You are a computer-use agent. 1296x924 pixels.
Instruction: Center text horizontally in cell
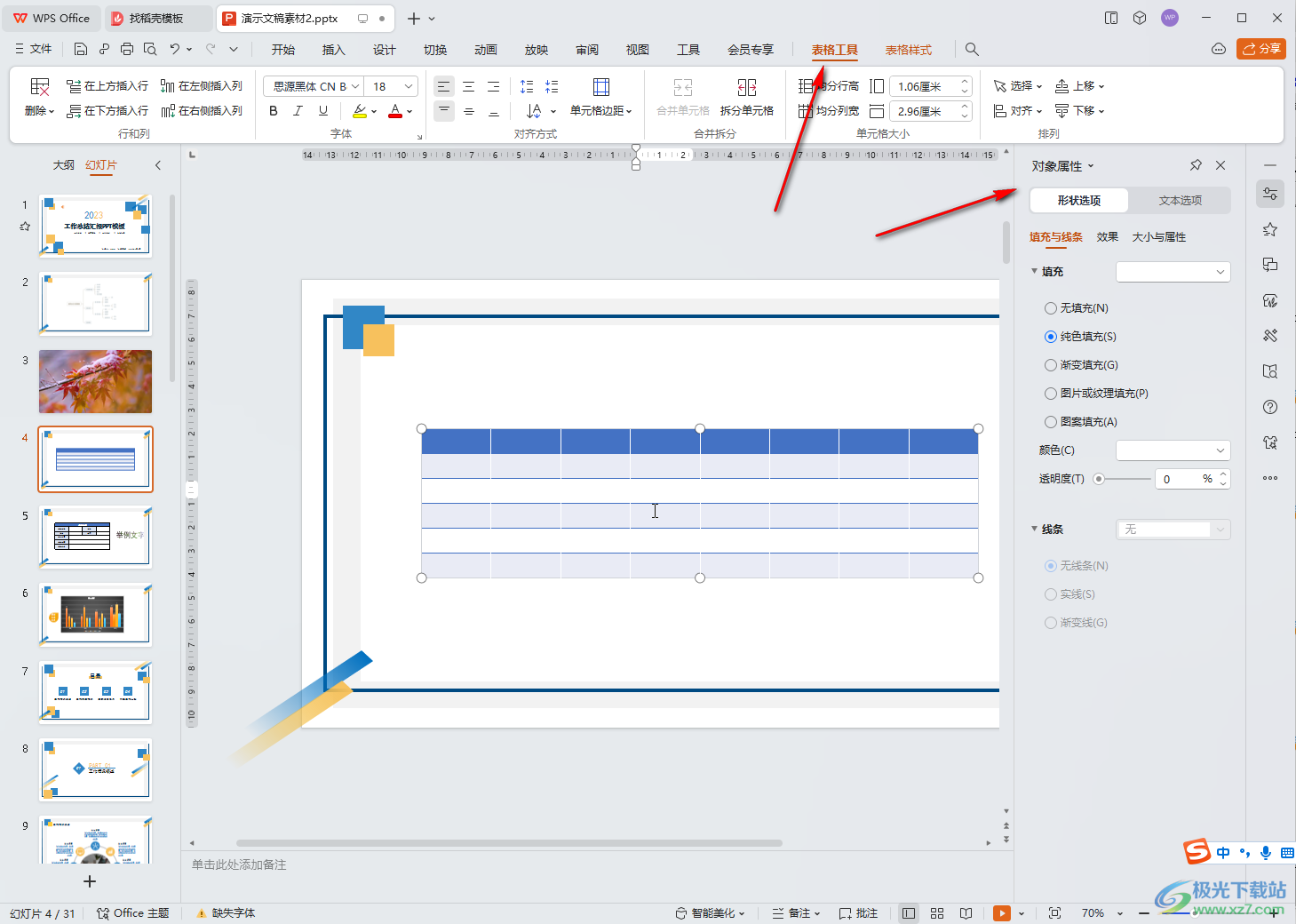pyautogui.click(x=468, y=86)
